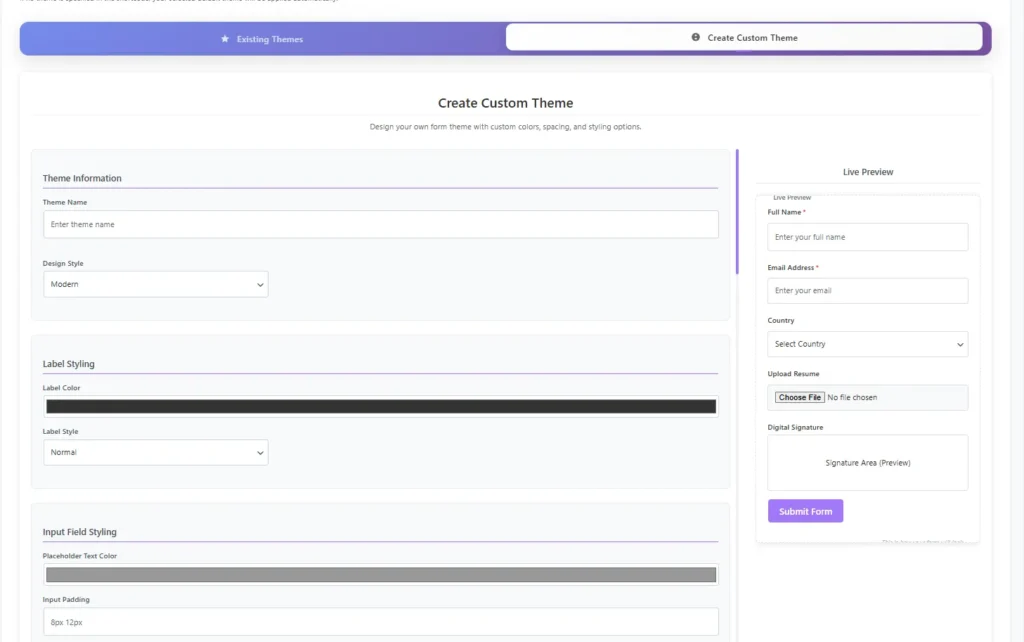Open the Design Style dropdown showing Modern

click(155, 284)
